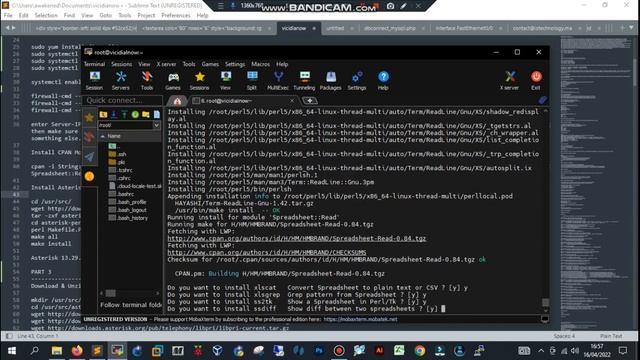The image size is (640, 360).
Task: Open the Servers toolbar icon
Action: pyautogui.click(x=121, y=80)
